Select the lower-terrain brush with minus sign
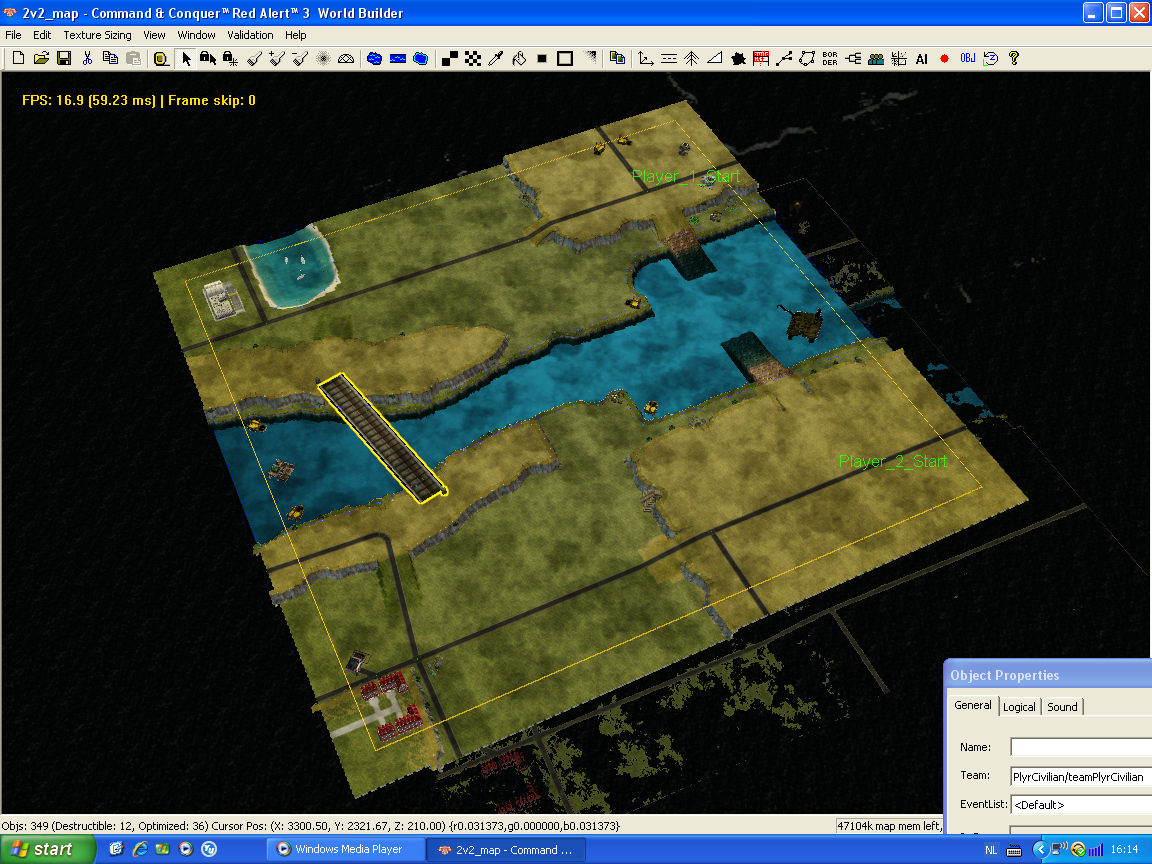 click(x=300, y=59)
